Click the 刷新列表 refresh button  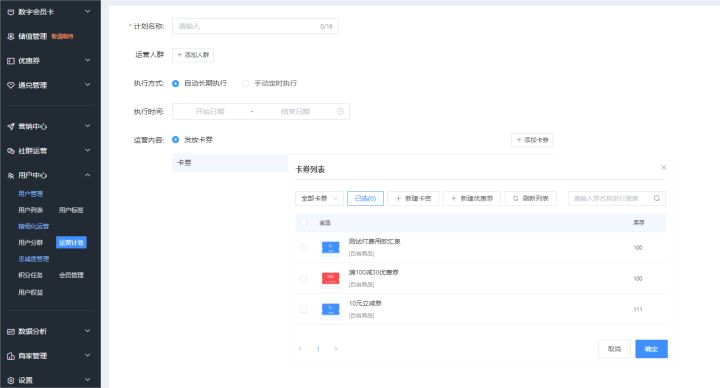[x=530, y=198]
